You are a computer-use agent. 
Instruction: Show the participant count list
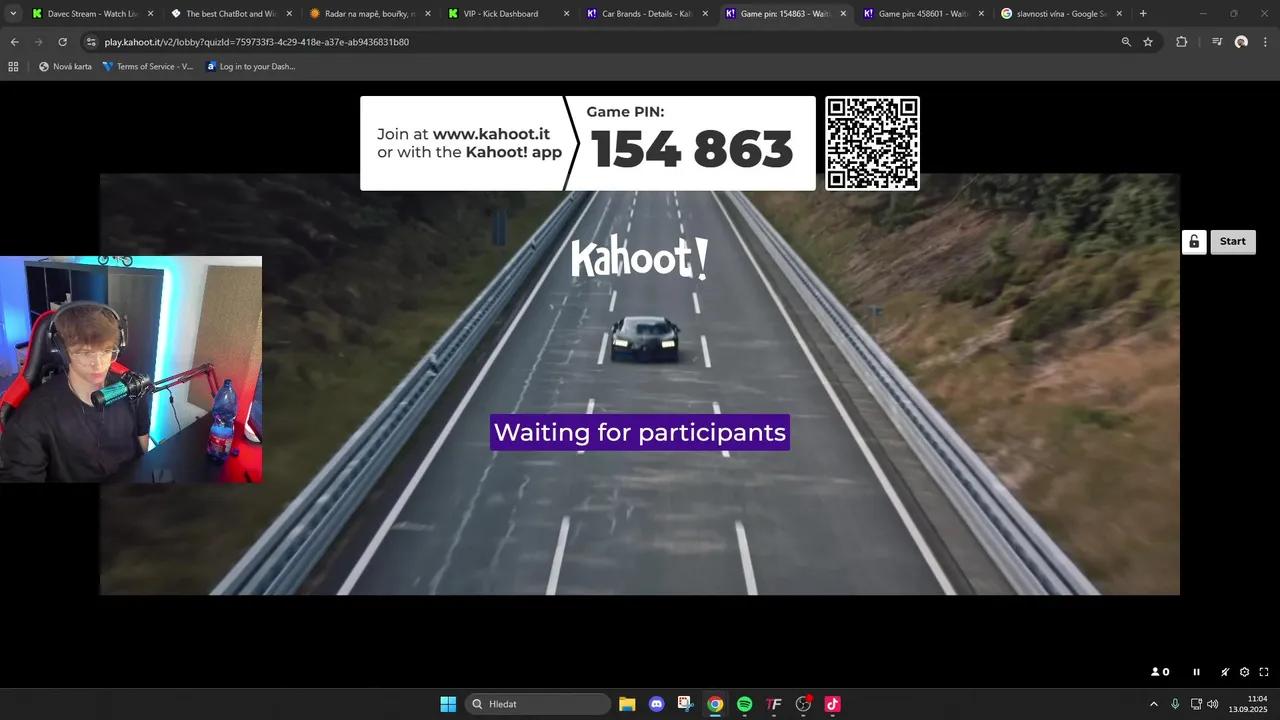[x=1160, y=672]
